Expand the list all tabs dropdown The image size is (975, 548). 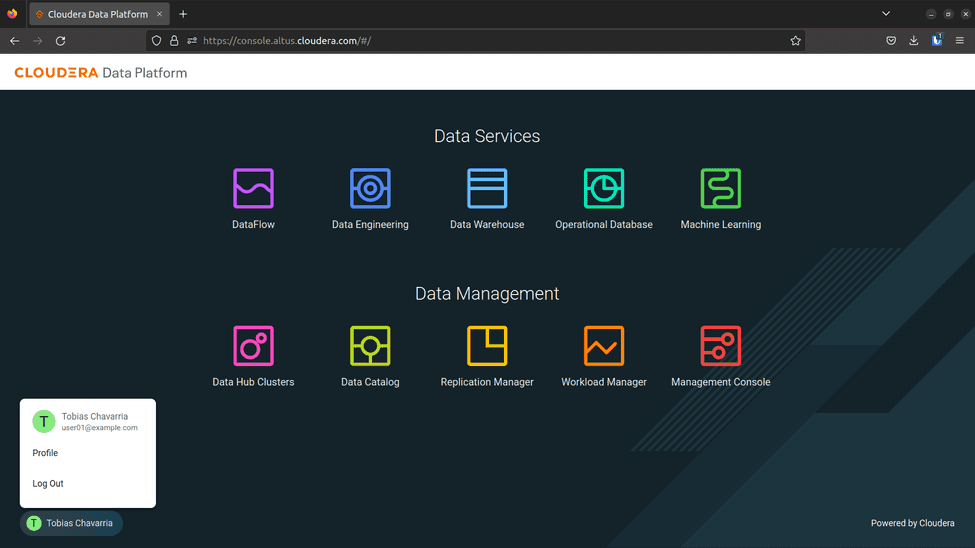[886, 14]
